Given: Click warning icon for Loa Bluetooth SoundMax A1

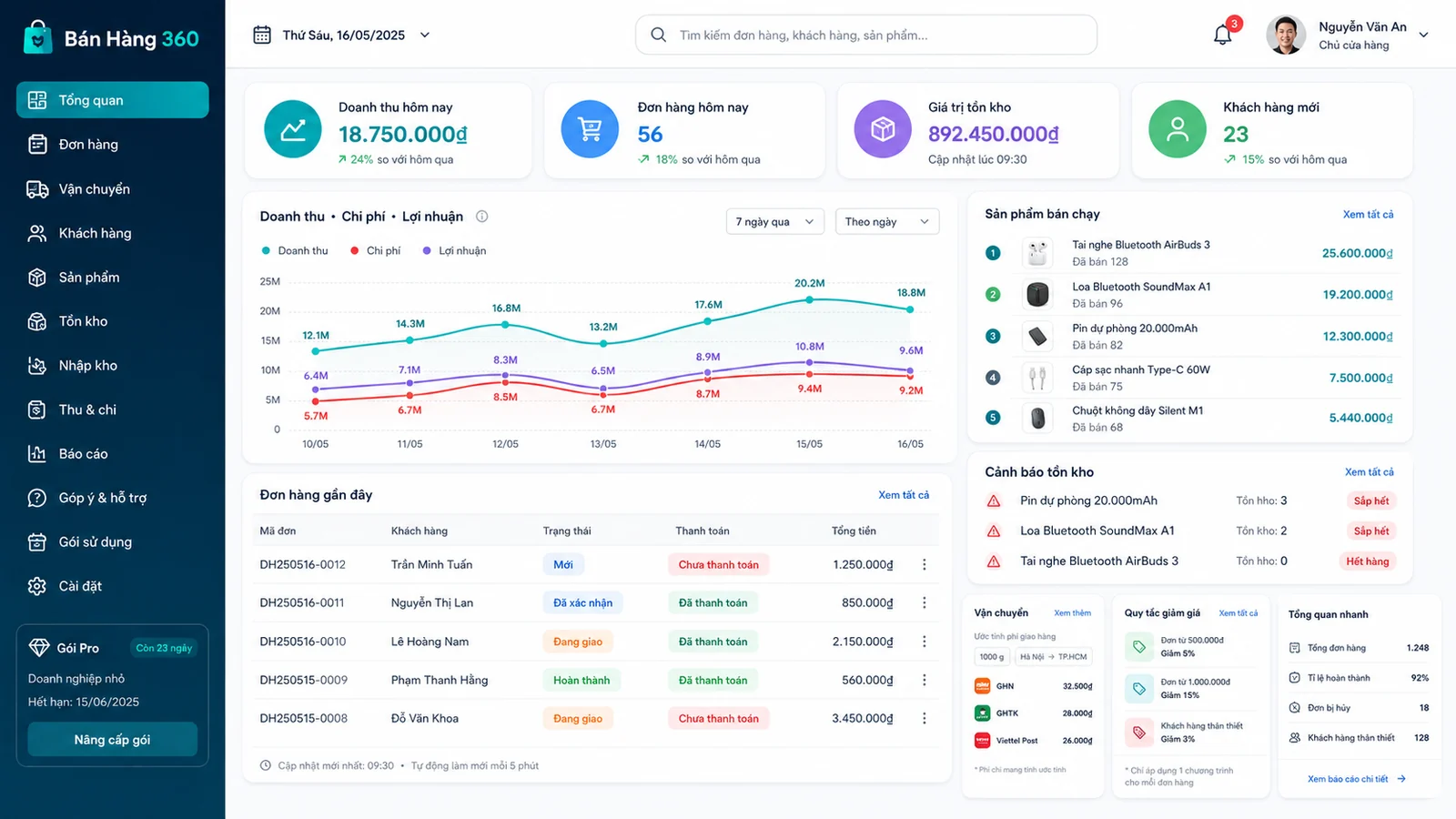Looking at the screenshot, I should point(994,531).
